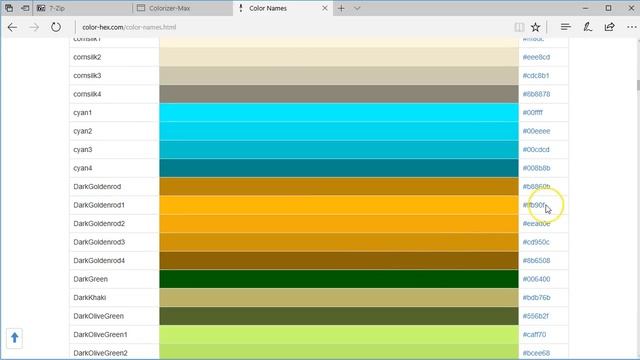Open reading view icon

(519, 27)
